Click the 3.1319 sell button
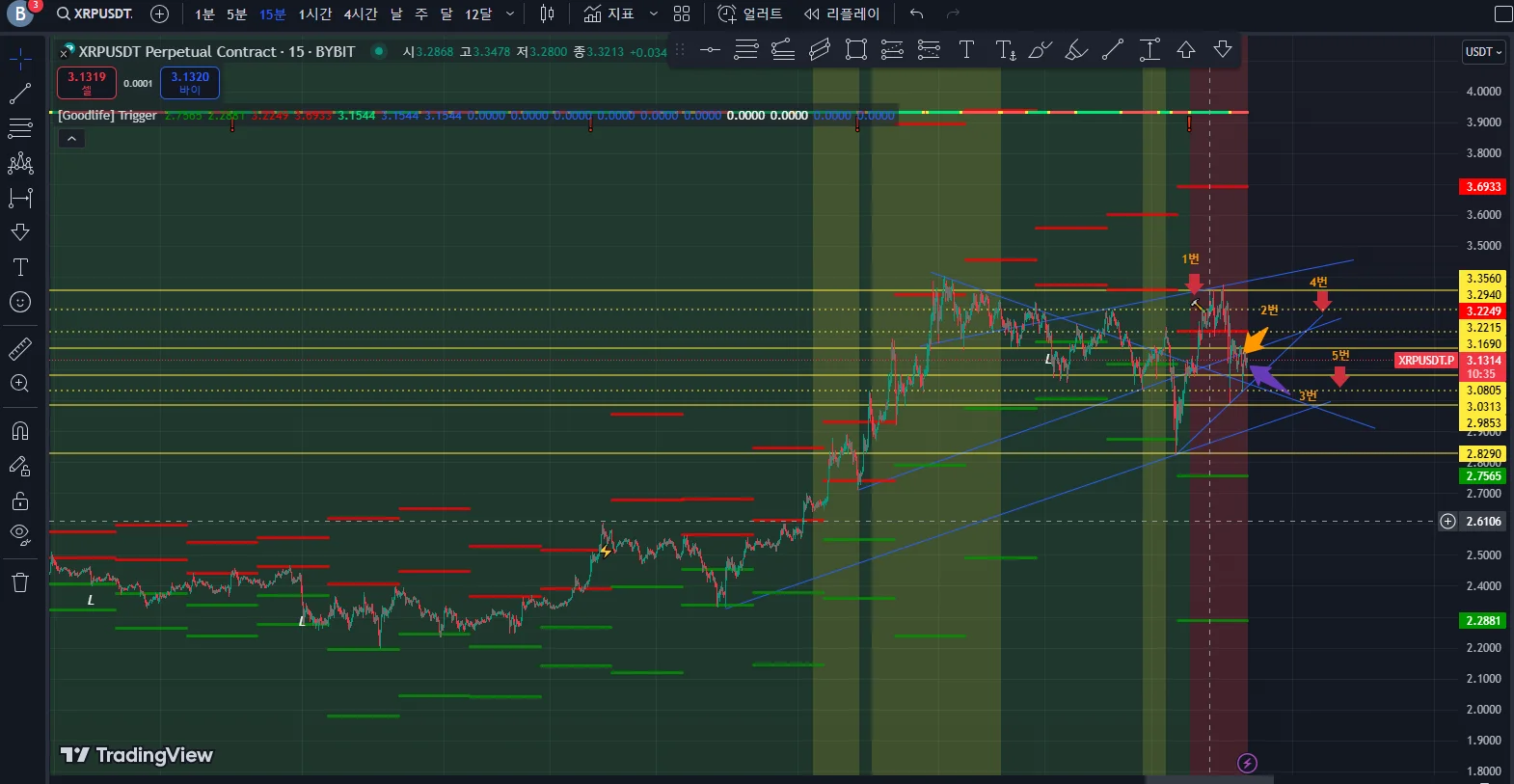This screenshot has height=784, width=1514. tap(87, 83)
